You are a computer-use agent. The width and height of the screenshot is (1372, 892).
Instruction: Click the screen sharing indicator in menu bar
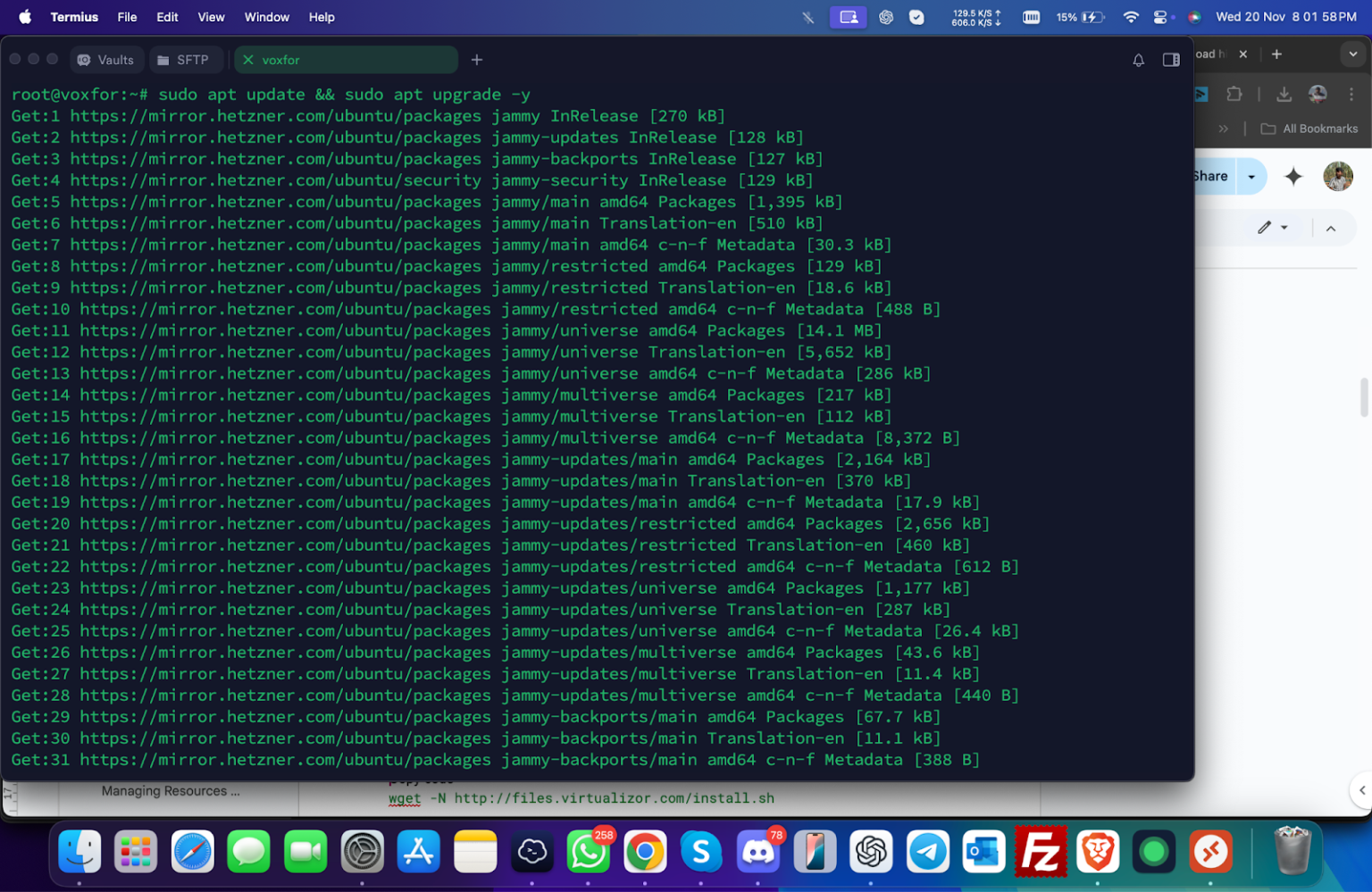[847, 17]
